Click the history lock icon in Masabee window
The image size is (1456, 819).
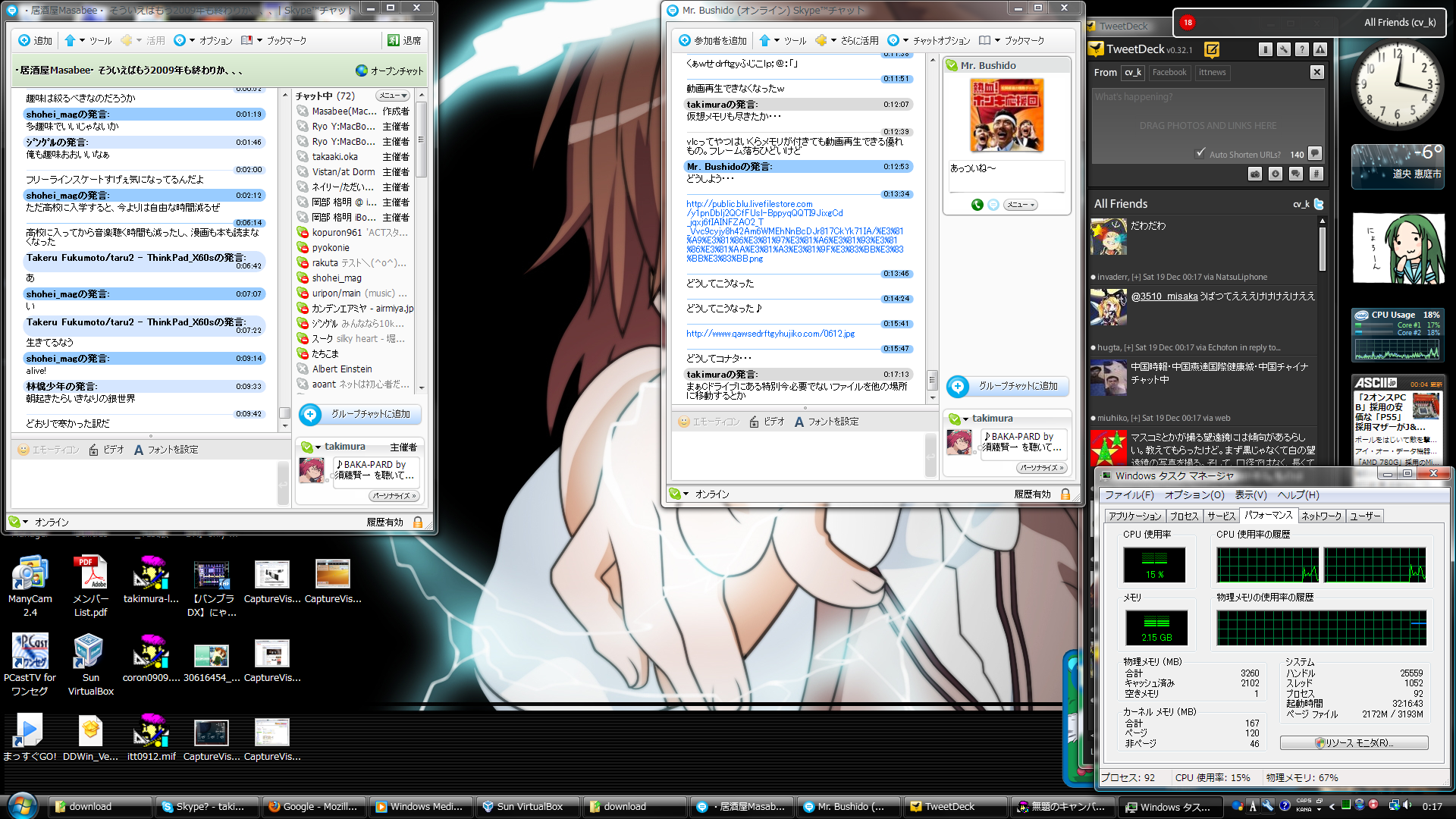point(418,522)
